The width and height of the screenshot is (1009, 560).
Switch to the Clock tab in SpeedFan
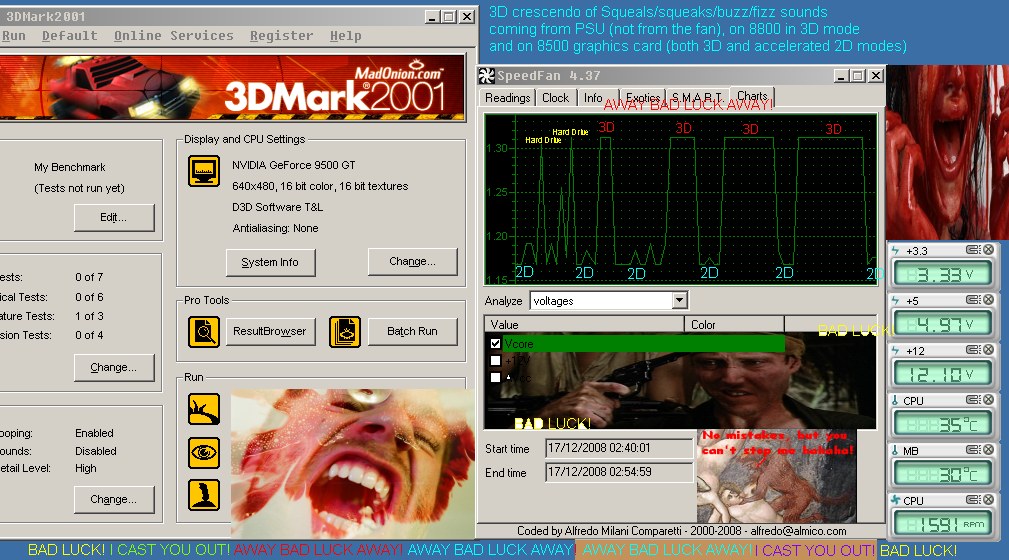(555, 98)
